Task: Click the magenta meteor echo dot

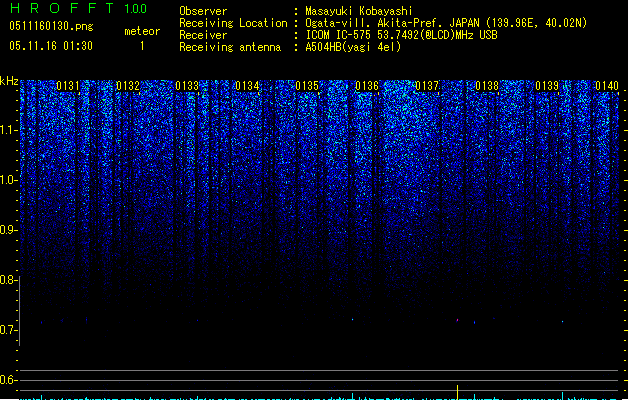Action: coord(457,320)
